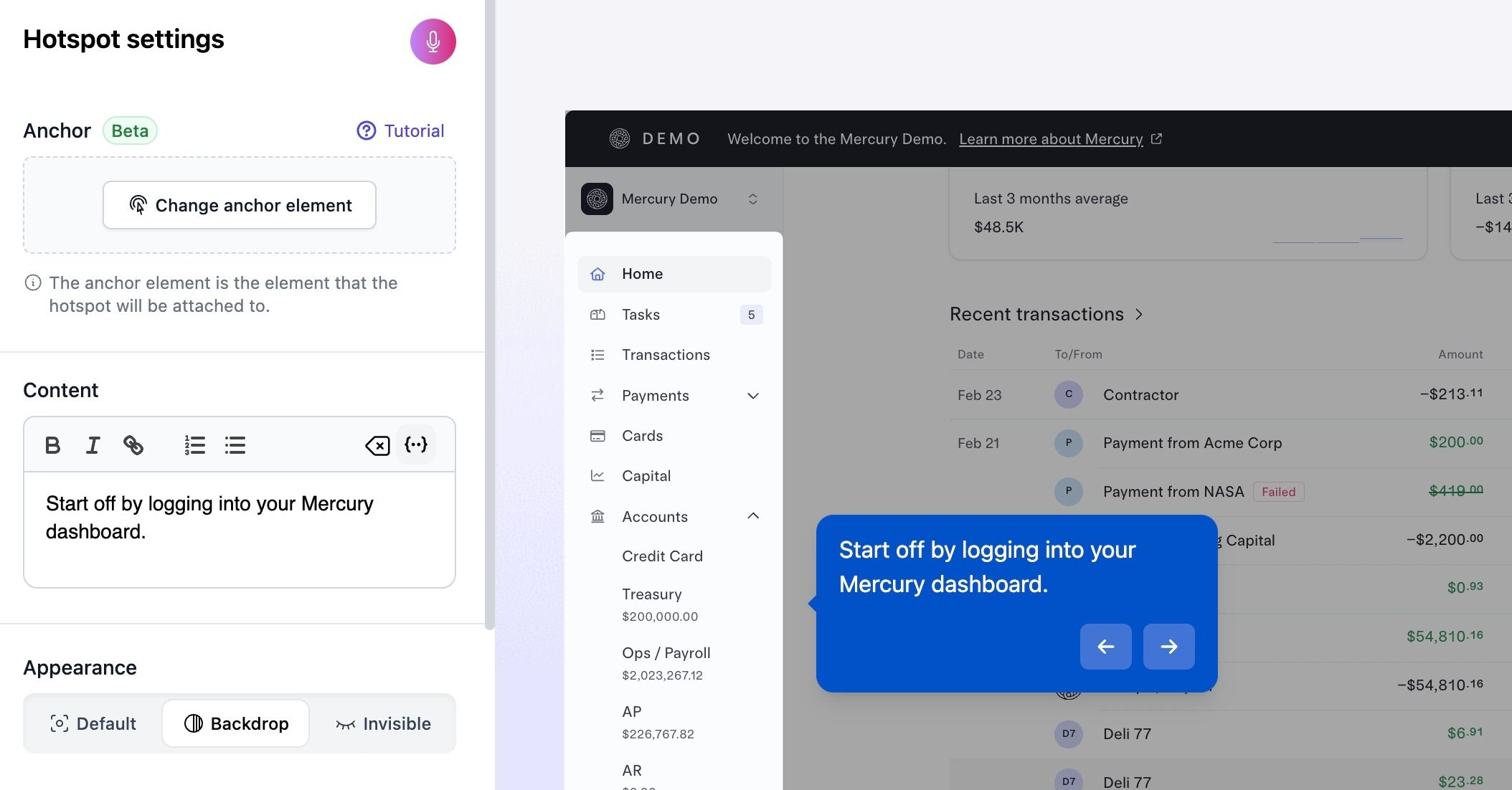Clear formatting with the backspace icon
The width and height of the screenshot is (1512, 790).
377,445
